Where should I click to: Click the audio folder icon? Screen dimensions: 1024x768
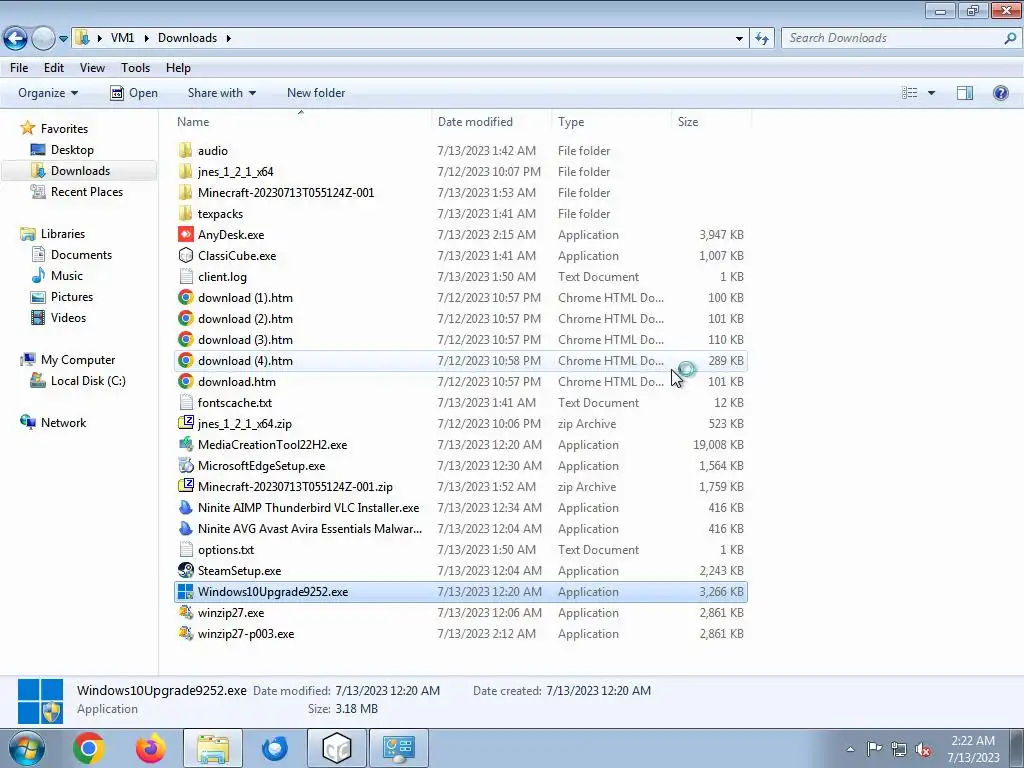point(185,150)
